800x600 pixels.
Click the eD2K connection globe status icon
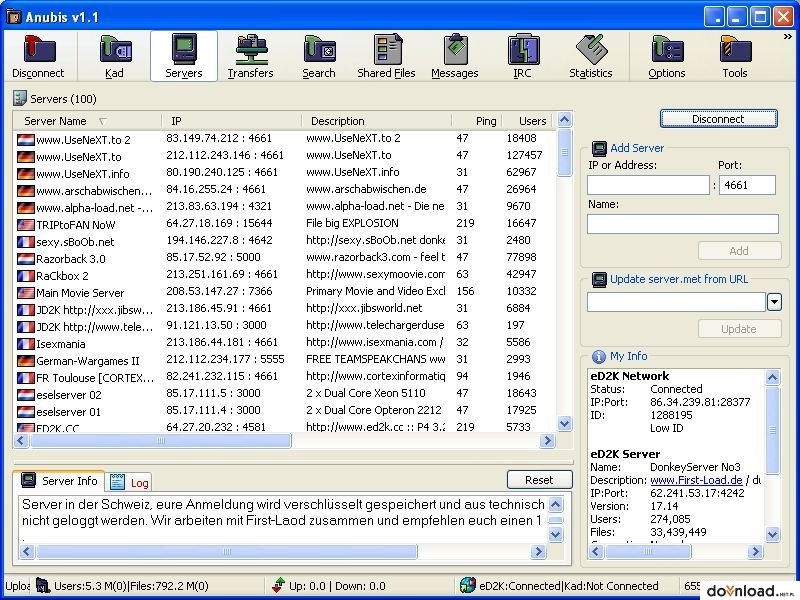[x=467, y=586]
